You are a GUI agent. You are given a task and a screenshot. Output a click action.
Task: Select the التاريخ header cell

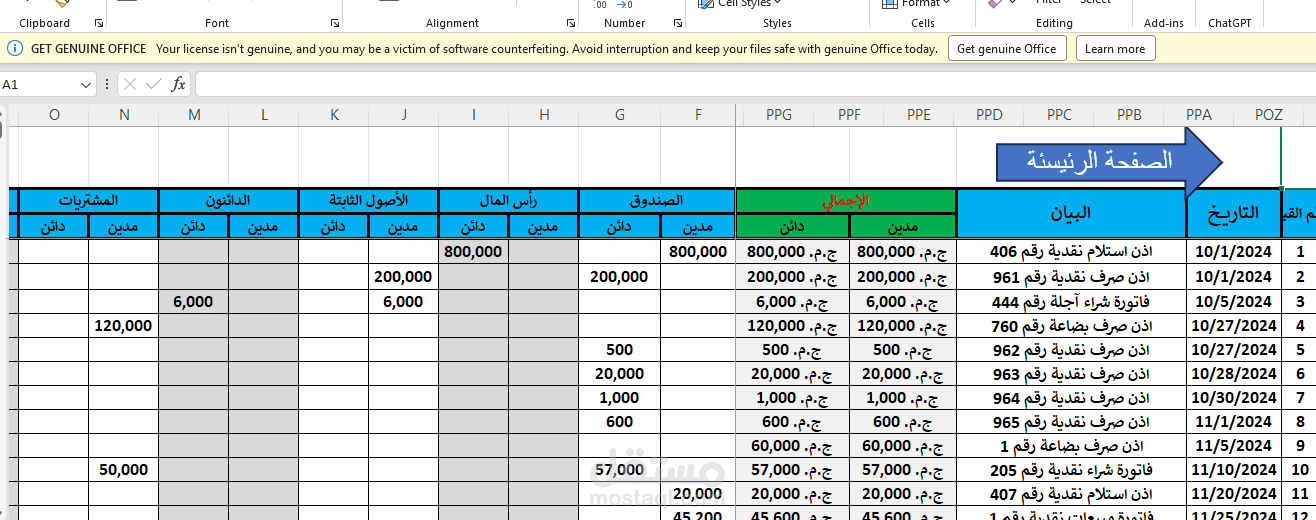[1234, 213]
